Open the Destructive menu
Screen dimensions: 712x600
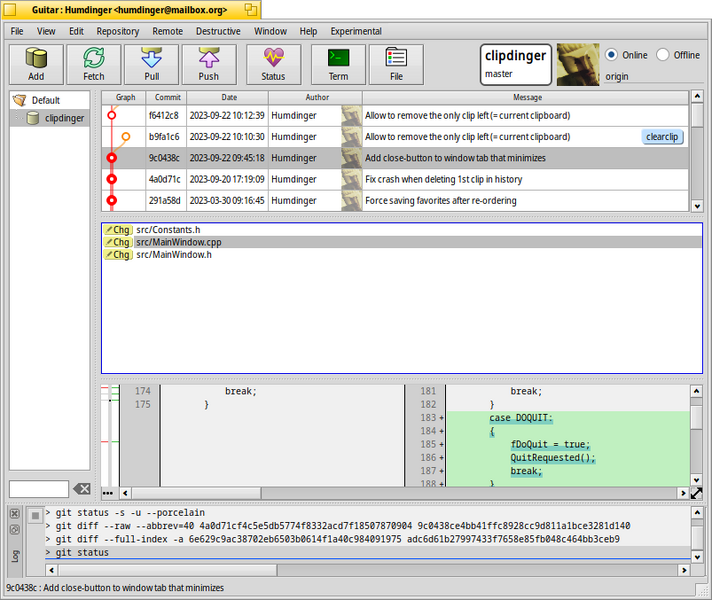(218, 31)
